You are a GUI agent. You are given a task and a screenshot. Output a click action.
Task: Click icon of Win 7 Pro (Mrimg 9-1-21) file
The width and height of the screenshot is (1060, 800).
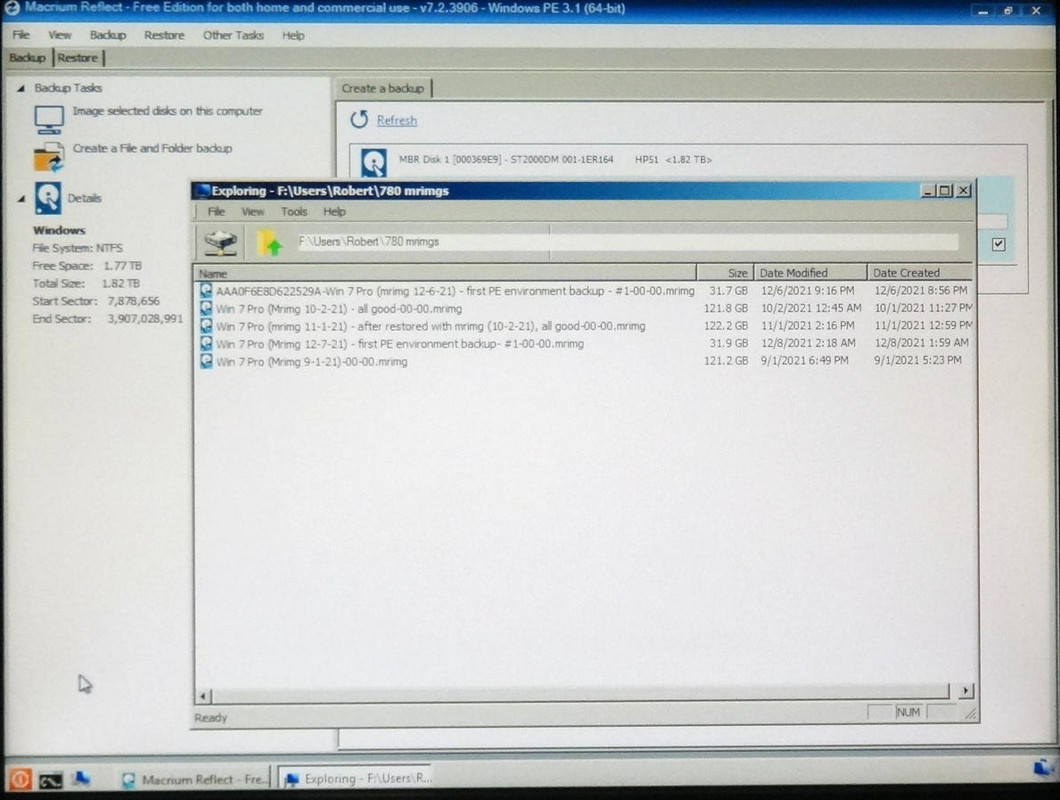coord(206,361)
